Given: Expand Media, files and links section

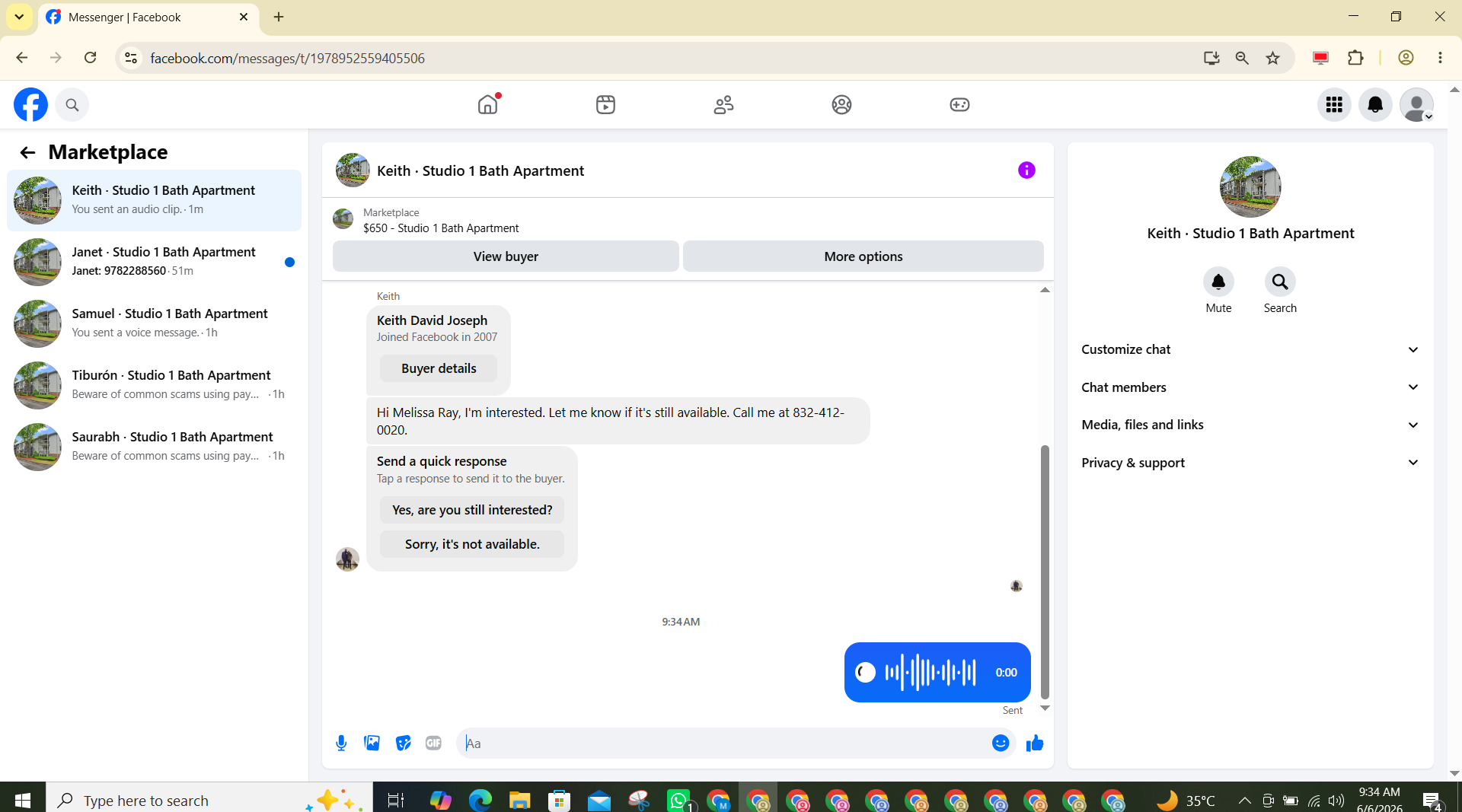Looking at the screenshot, I should click(x=1250, y=425).
